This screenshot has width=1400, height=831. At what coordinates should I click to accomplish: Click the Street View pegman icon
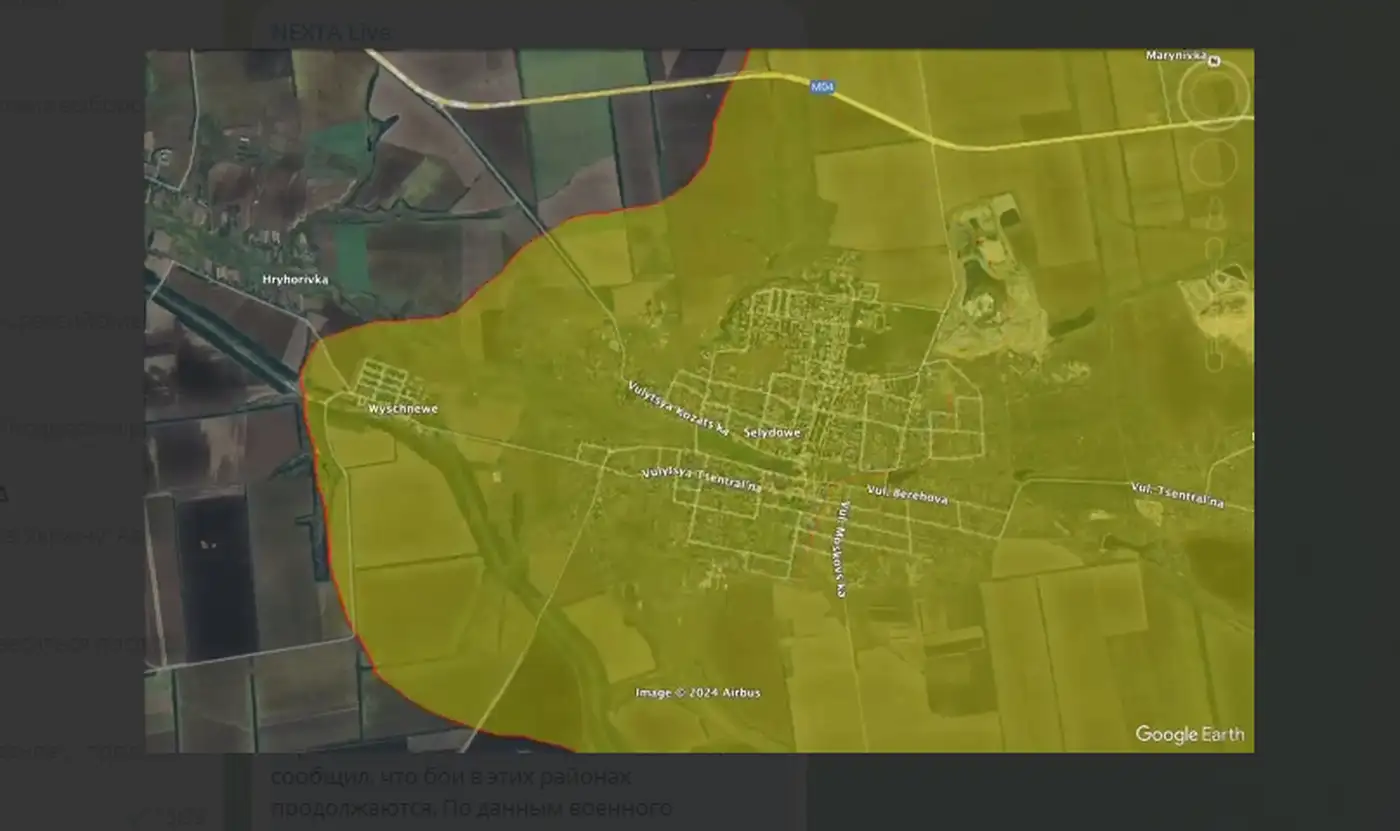[1213, 209]
